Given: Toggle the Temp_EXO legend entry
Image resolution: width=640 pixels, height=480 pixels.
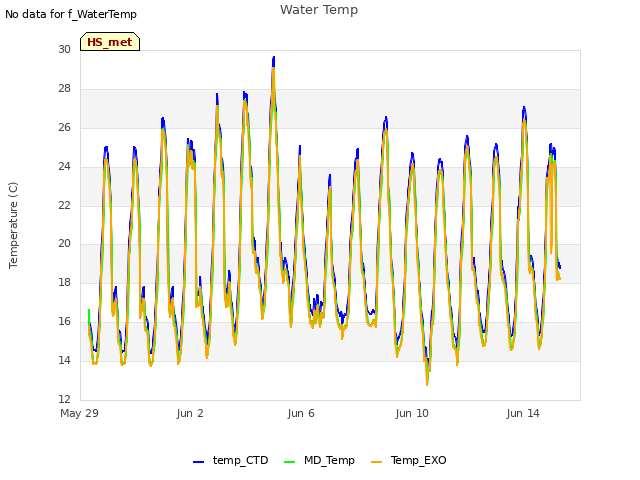Looking at the screenshot, I should [x=409, y=460].
